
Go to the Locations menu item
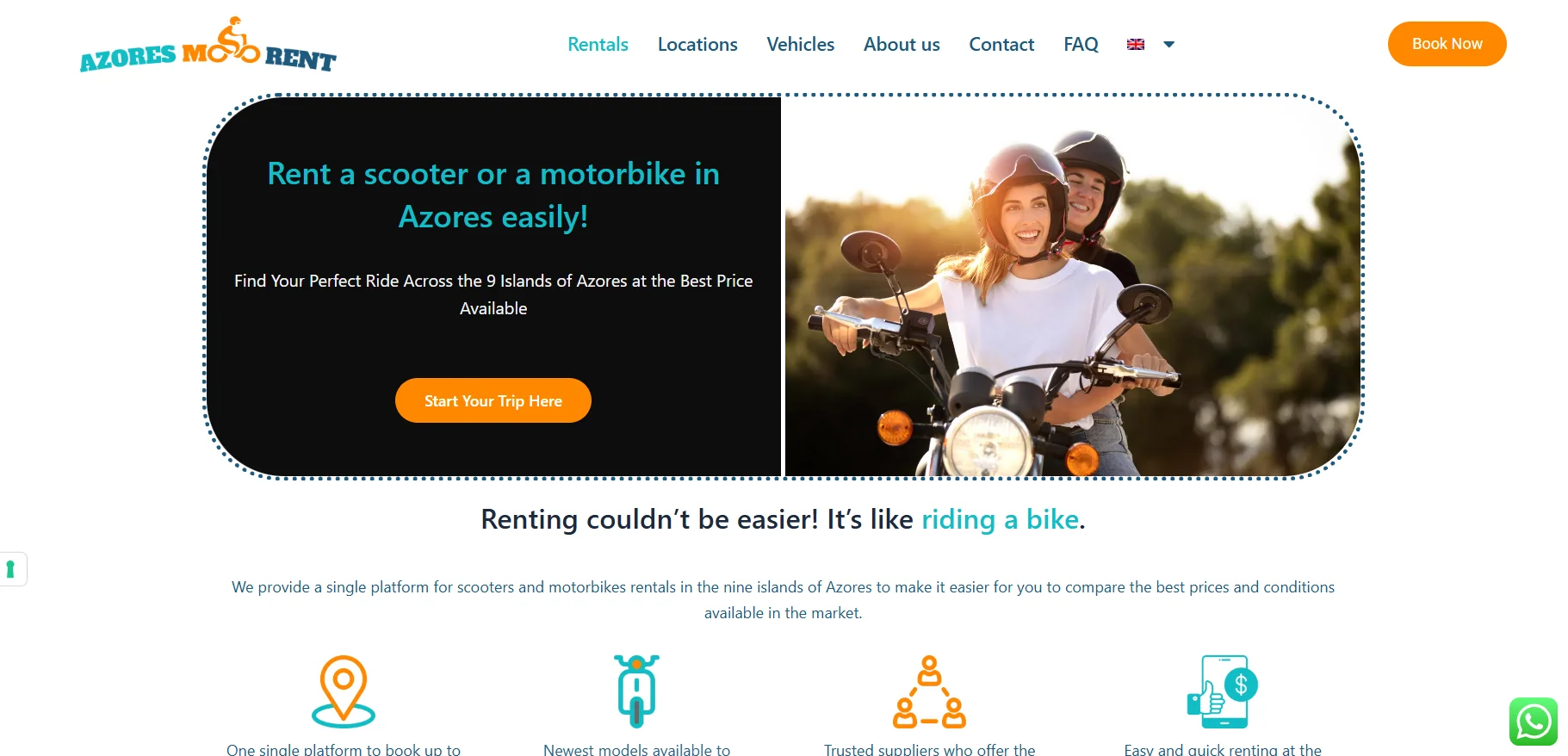[x=697, y=44]
